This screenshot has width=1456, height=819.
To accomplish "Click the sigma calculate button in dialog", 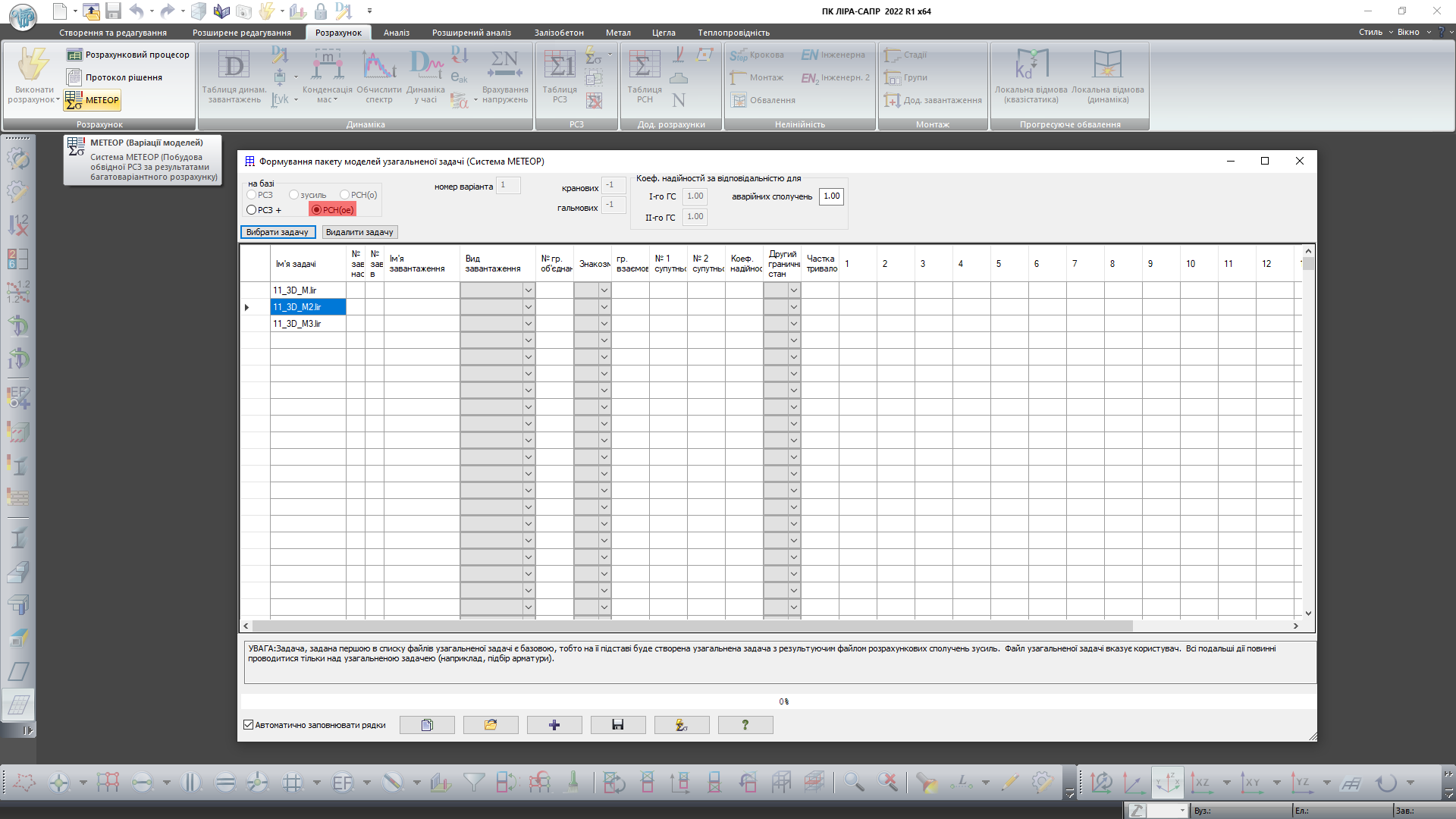I will 681,725.
